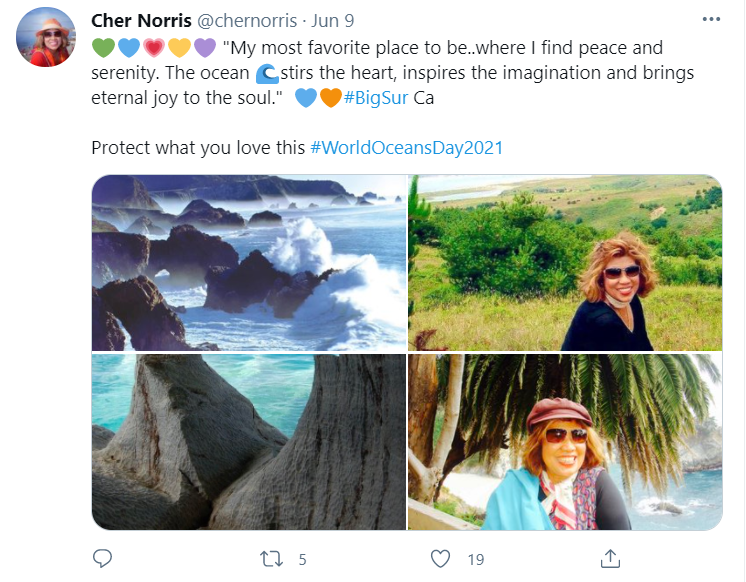This screenshot has height=582, width=746.
Task: Like the tweet with the heart icon
Action: point(440,558)
